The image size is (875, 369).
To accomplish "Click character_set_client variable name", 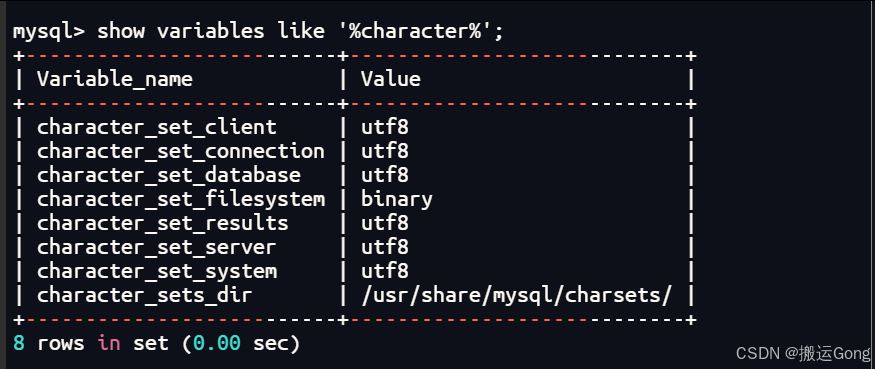I will [157, 127].
